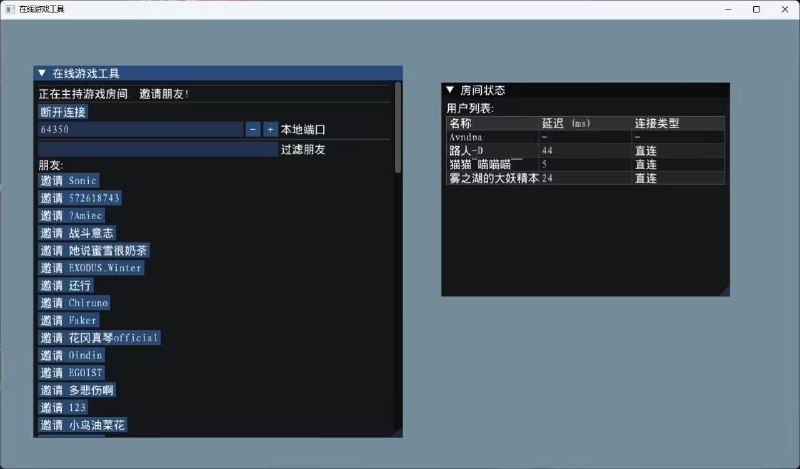Click 直连 connection type for 猫猫 row
This screenshot has height=469, width=800.
click(x=645, y=164)
